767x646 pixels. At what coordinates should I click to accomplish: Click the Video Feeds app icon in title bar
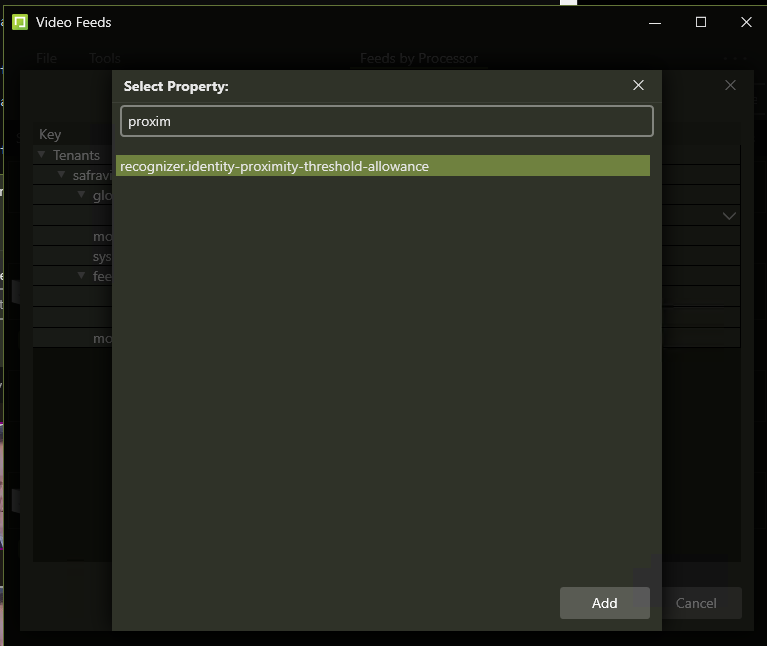(x=20, y=22)
